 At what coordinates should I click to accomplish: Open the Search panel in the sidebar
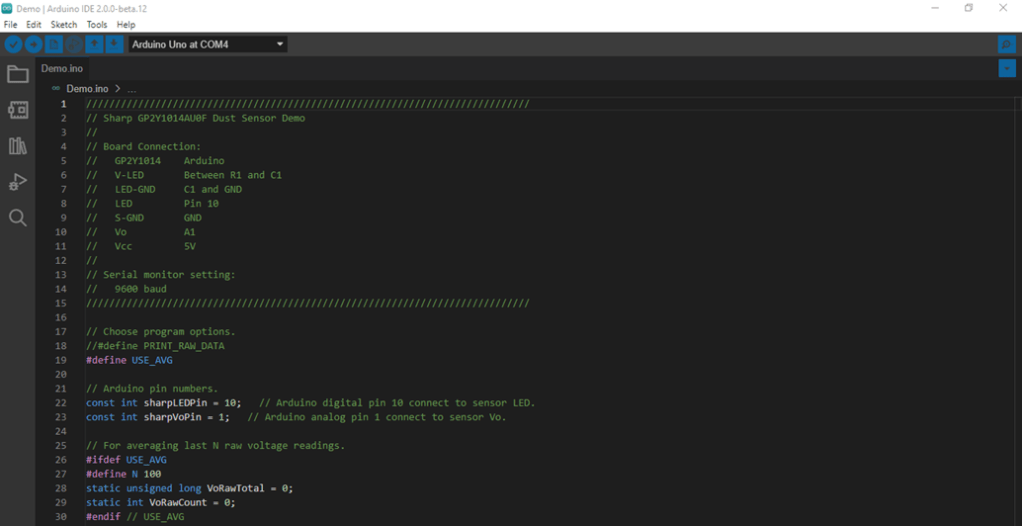point(17,218)
